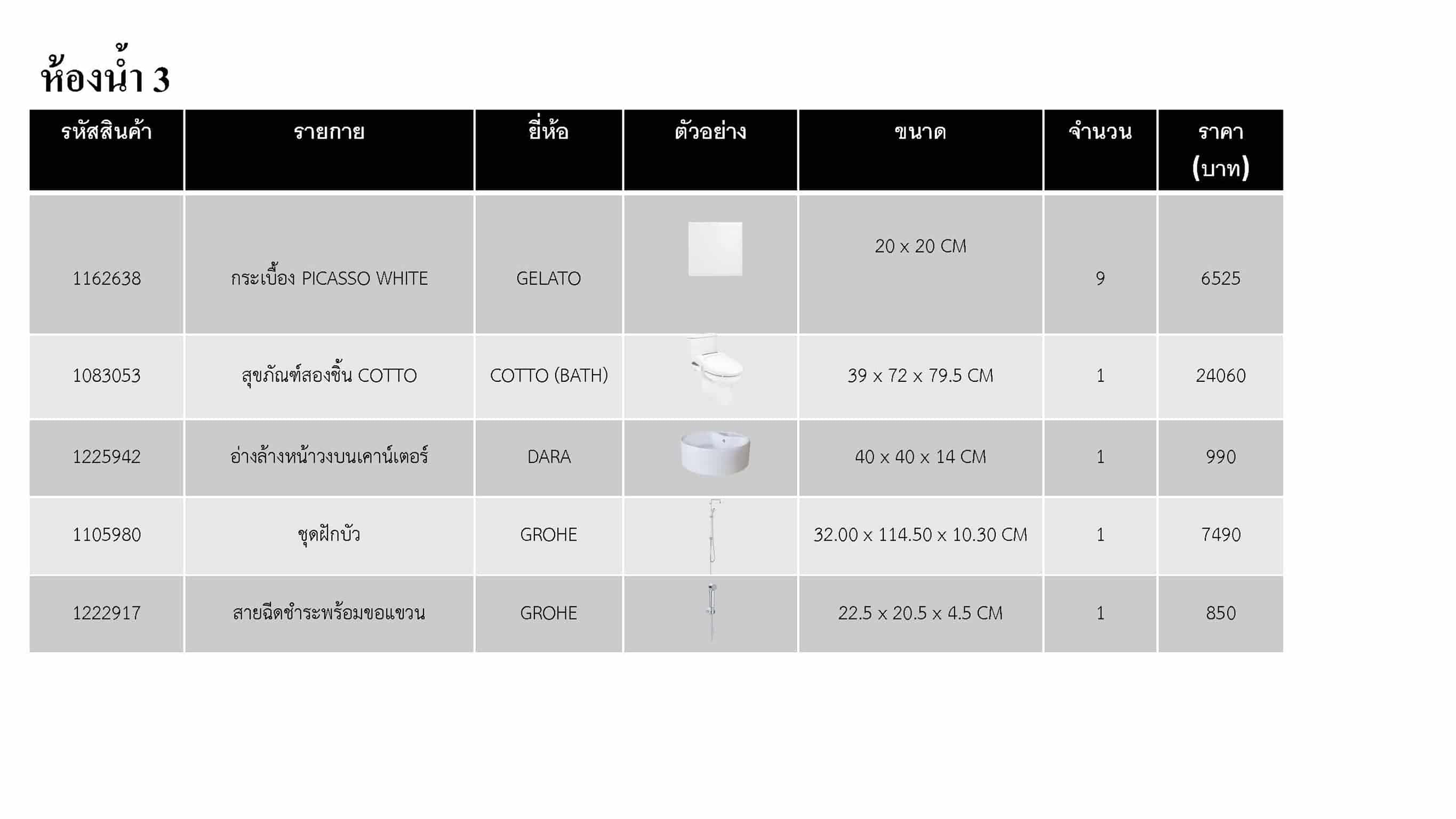Viewport: 1456px width, 819px height.
Task: Click the bidet spray hose image
Action: point(711,612)
